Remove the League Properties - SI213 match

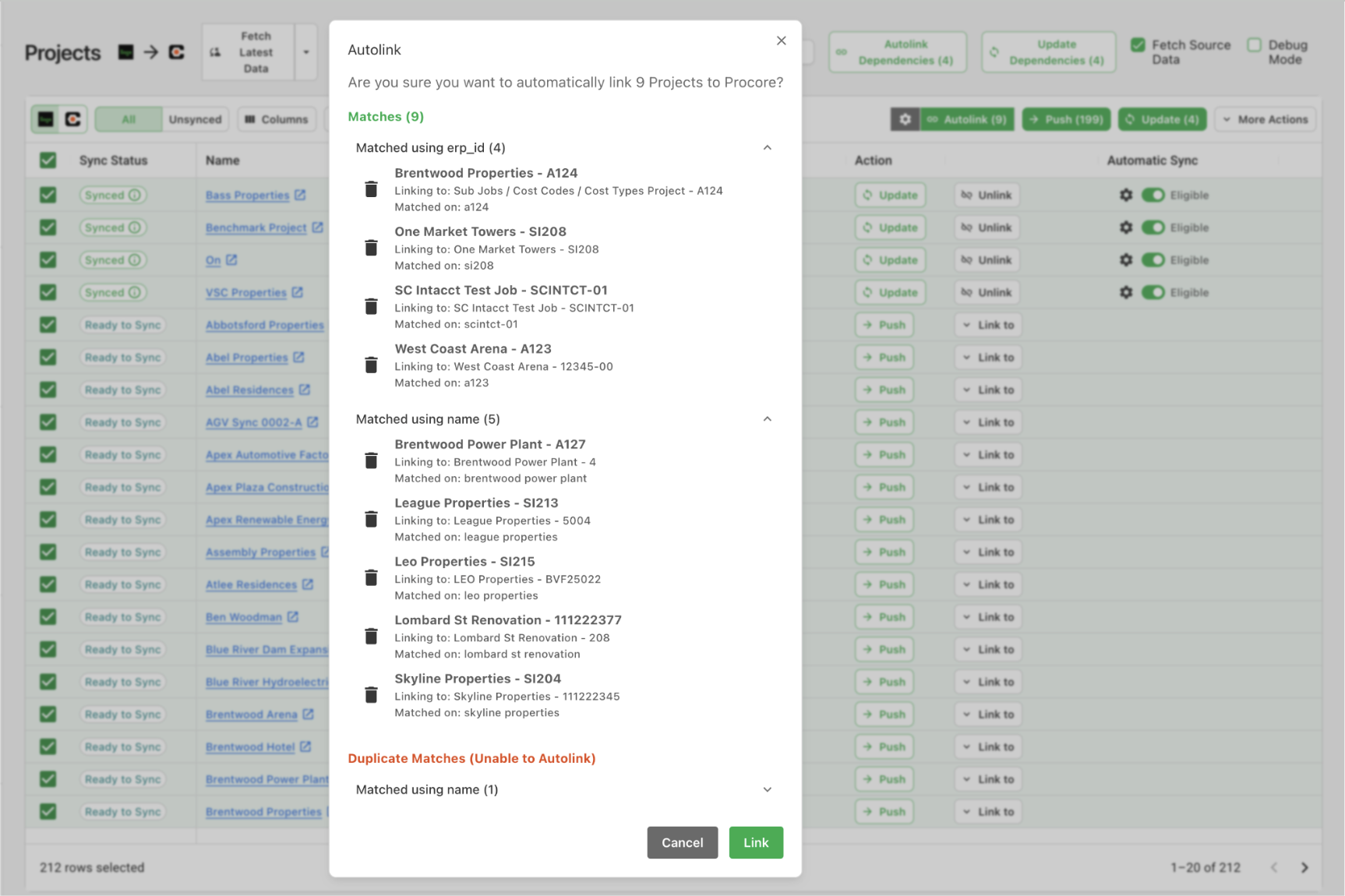[371, 520]
